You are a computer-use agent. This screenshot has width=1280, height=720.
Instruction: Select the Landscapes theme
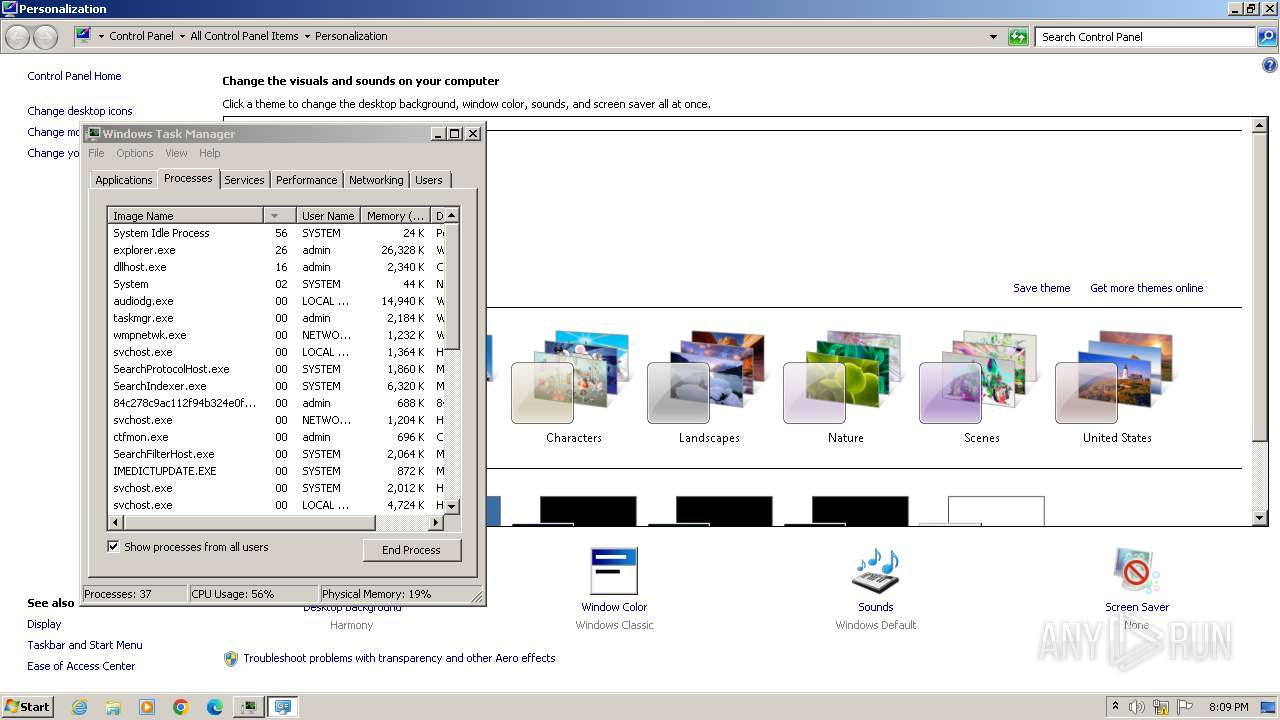(709, 388)
